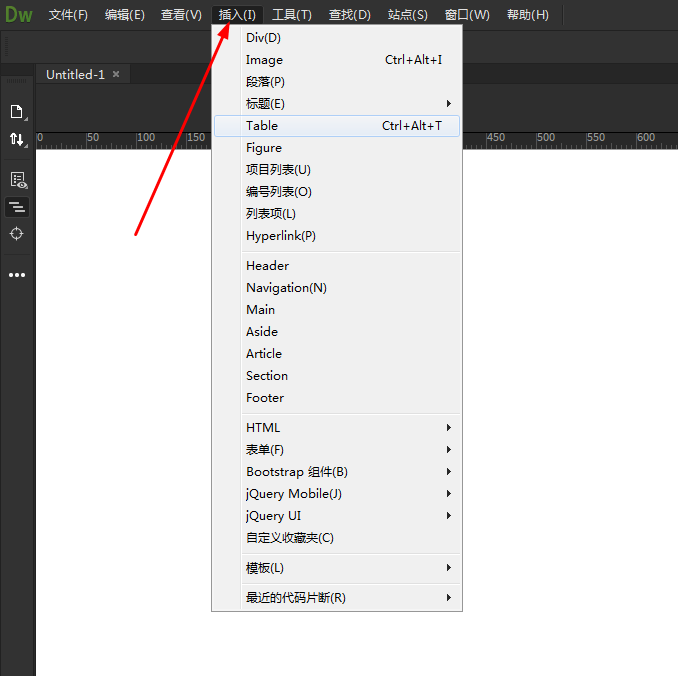The height and width of the screenshot is (676, 678).
Task: Expand the jQuery UI submenu
Action: coord(336,516)
